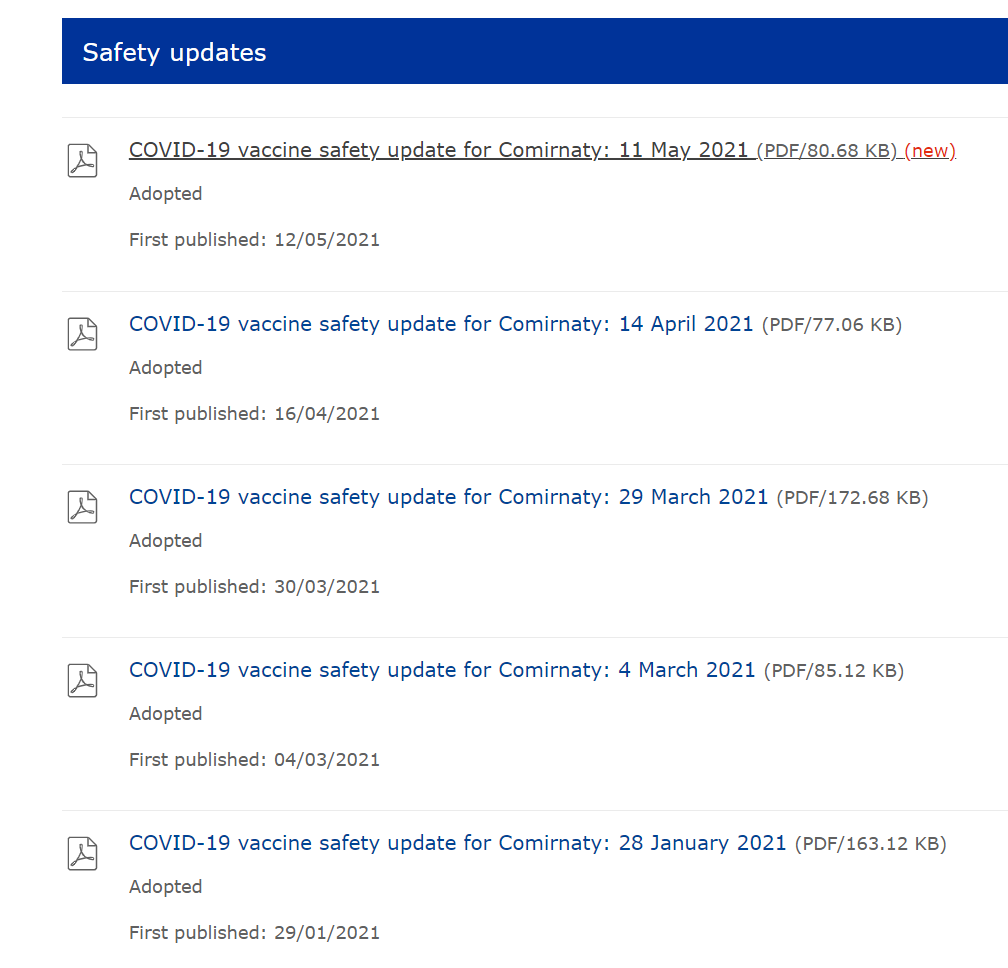Screen dimensions: 1008x968
Task: Click Adopted status under 14 April 2021 update
Action: click(x=165, y=368)
